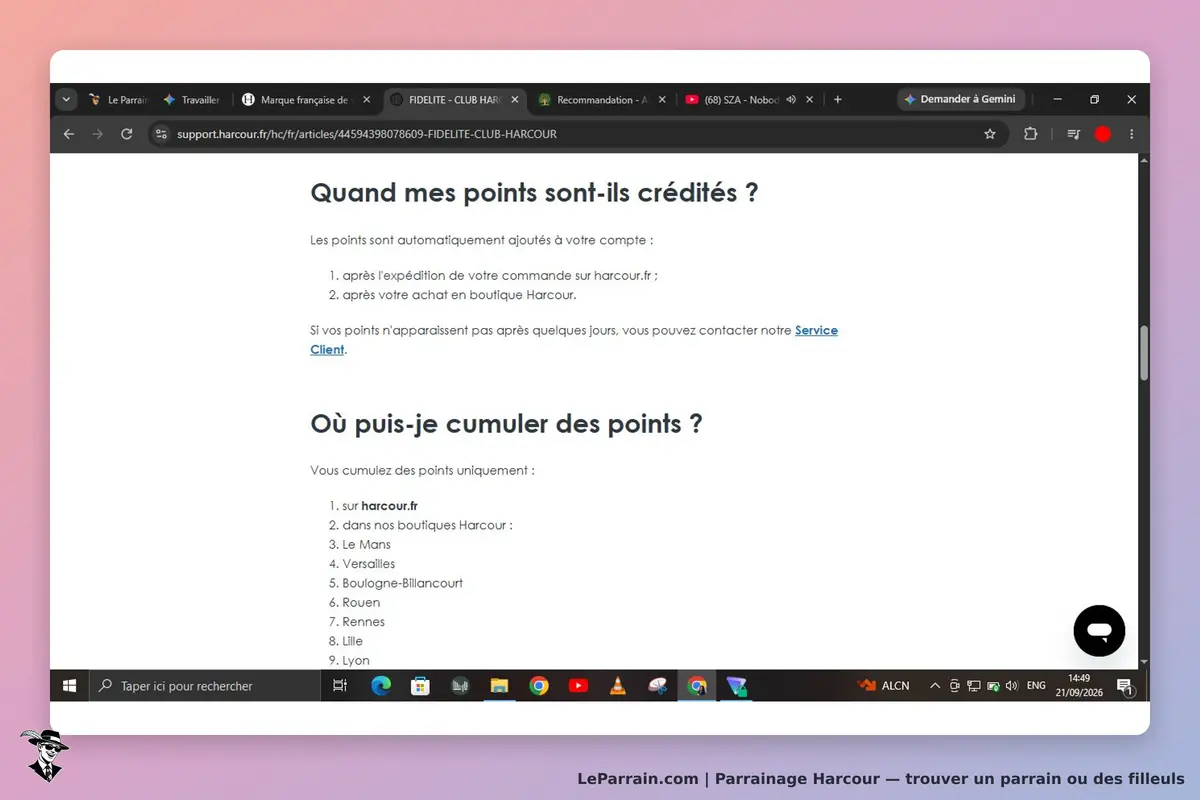Screen dimensions: 1200x800
Task: Open the notification center icon
Action: [x=1124, y=686]
